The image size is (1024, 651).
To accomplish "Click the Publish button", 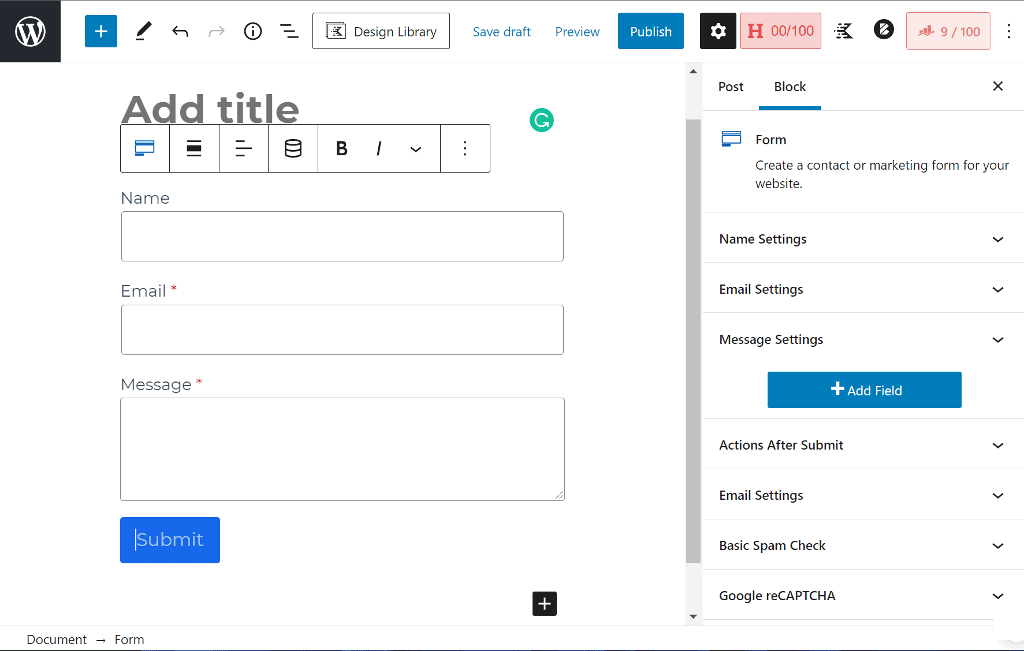I will coord(650,31).
